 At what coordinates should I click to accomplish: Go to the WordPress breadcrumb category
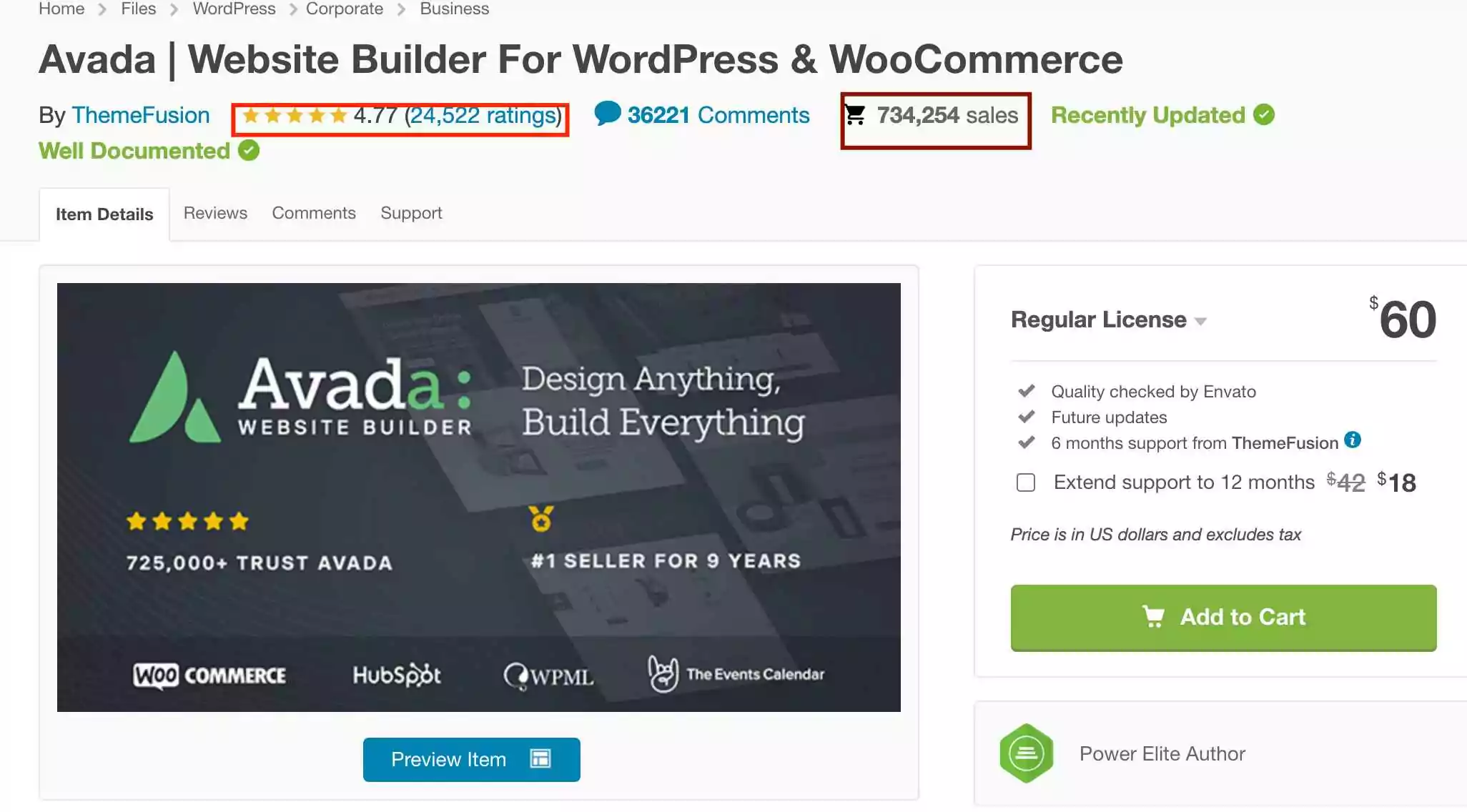click(x=234, y=9)
